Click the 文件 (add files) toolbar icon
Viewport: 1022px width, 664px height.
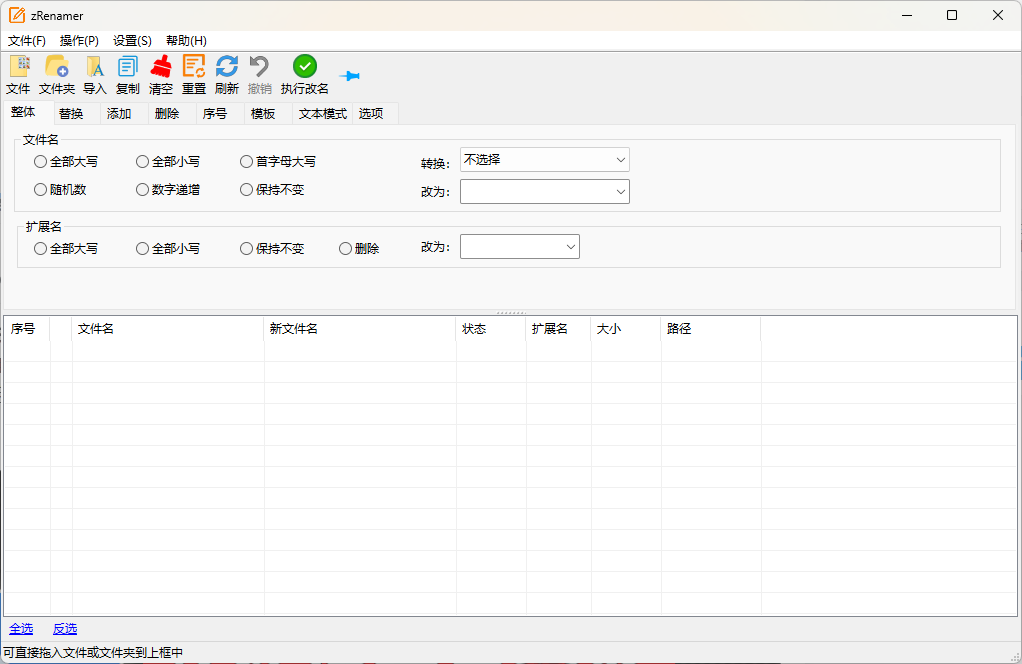click(18, 67)
